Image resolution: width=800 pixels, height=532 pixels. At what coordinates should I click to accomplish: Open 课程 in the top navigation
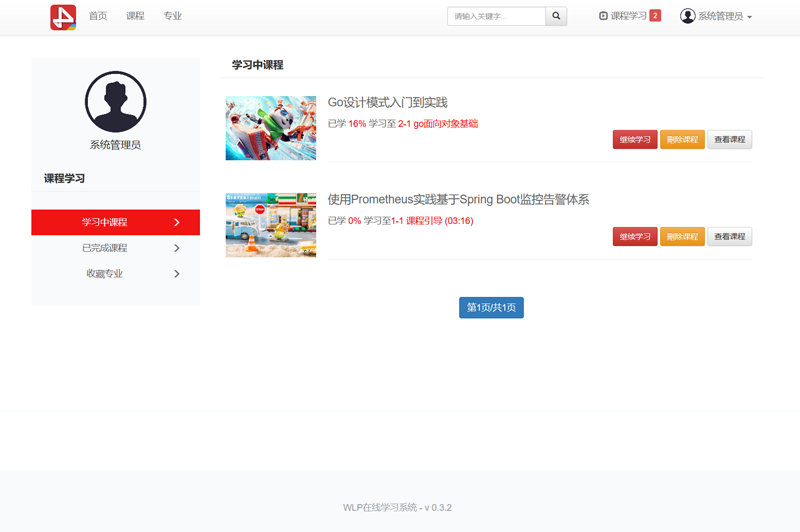pyautogui.click(x=135, y=16)
